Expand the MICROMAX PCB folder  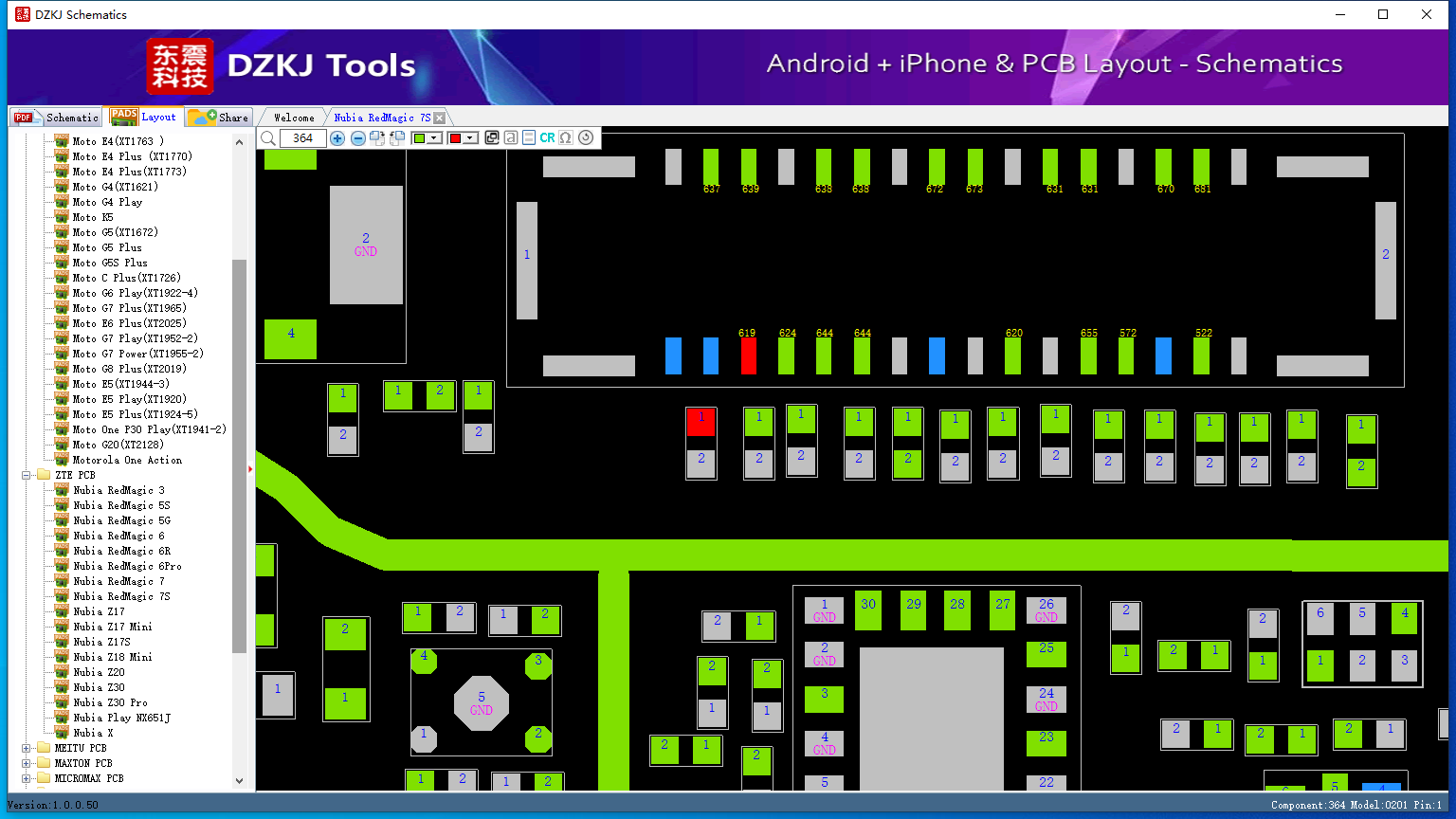(x=27, y=778)
